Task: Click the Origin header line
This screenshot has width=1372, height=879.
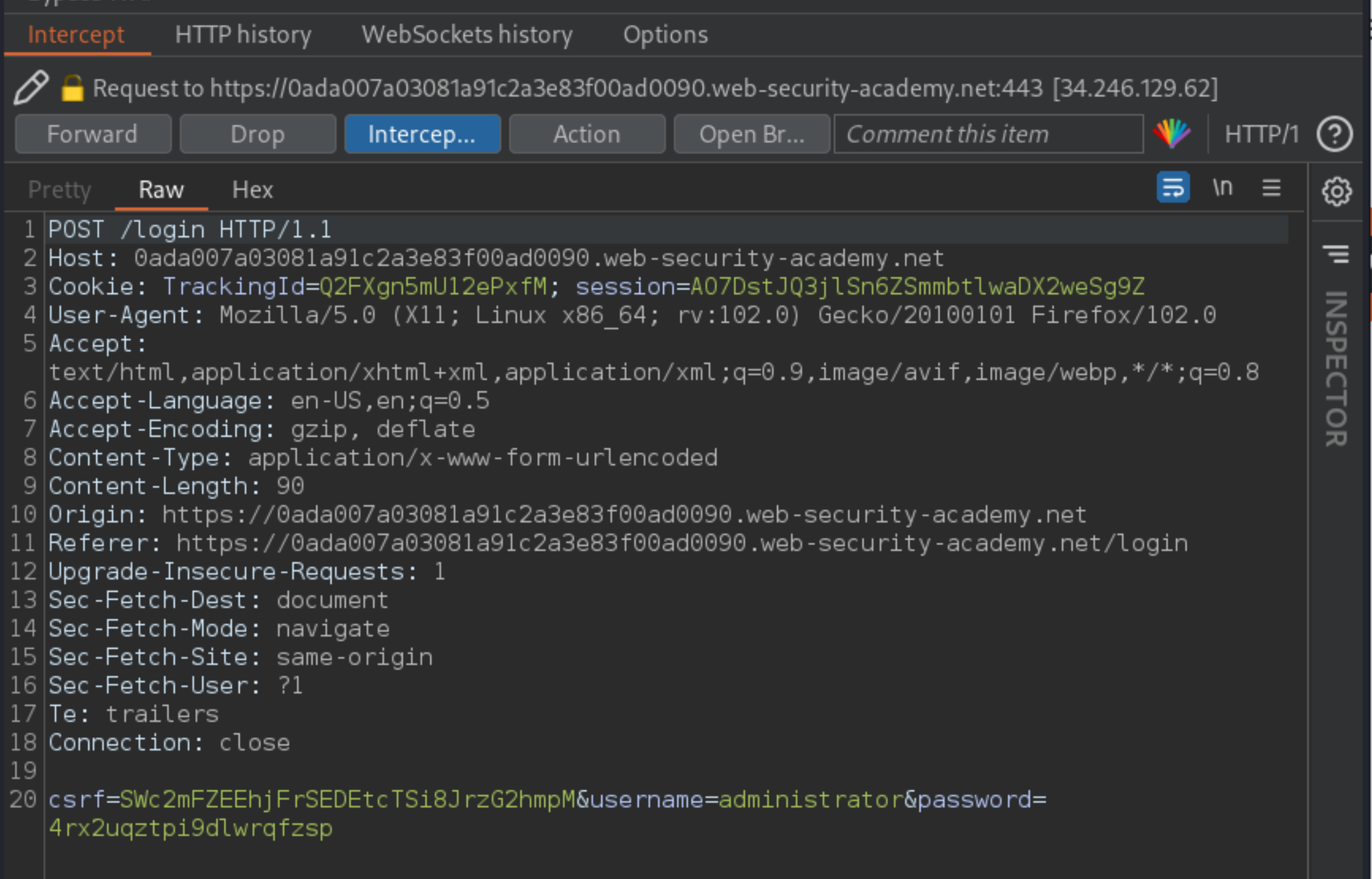Action: (x=567, y=515)
